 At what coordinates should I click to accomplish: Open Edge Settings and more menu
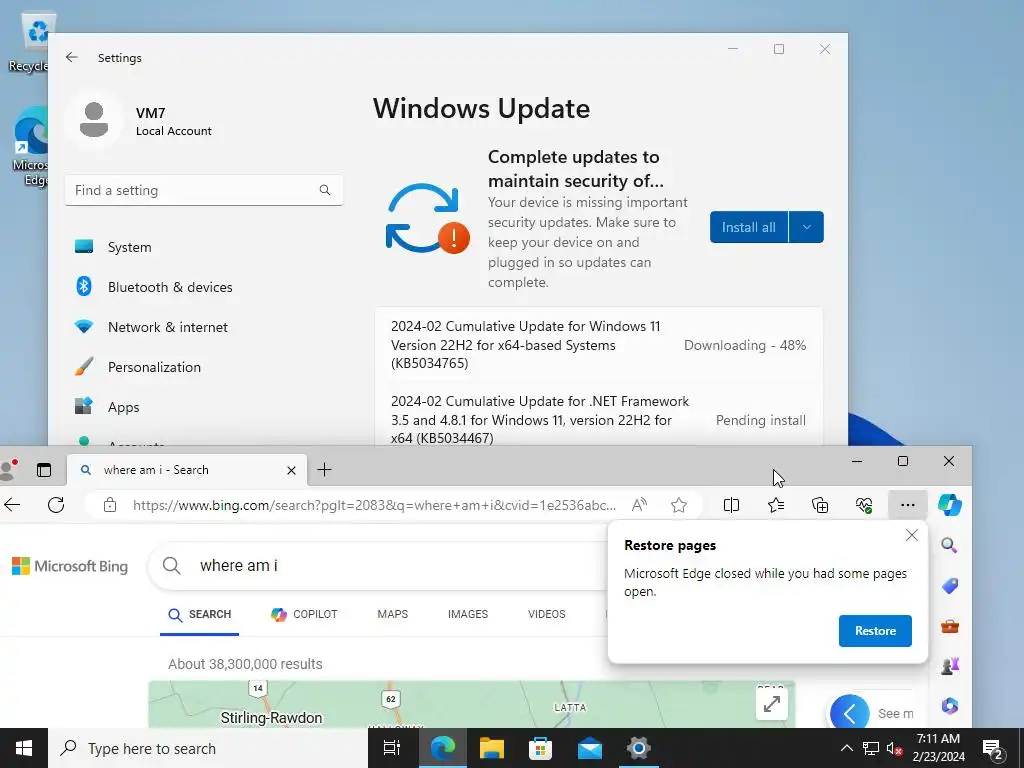pos(907,505)
